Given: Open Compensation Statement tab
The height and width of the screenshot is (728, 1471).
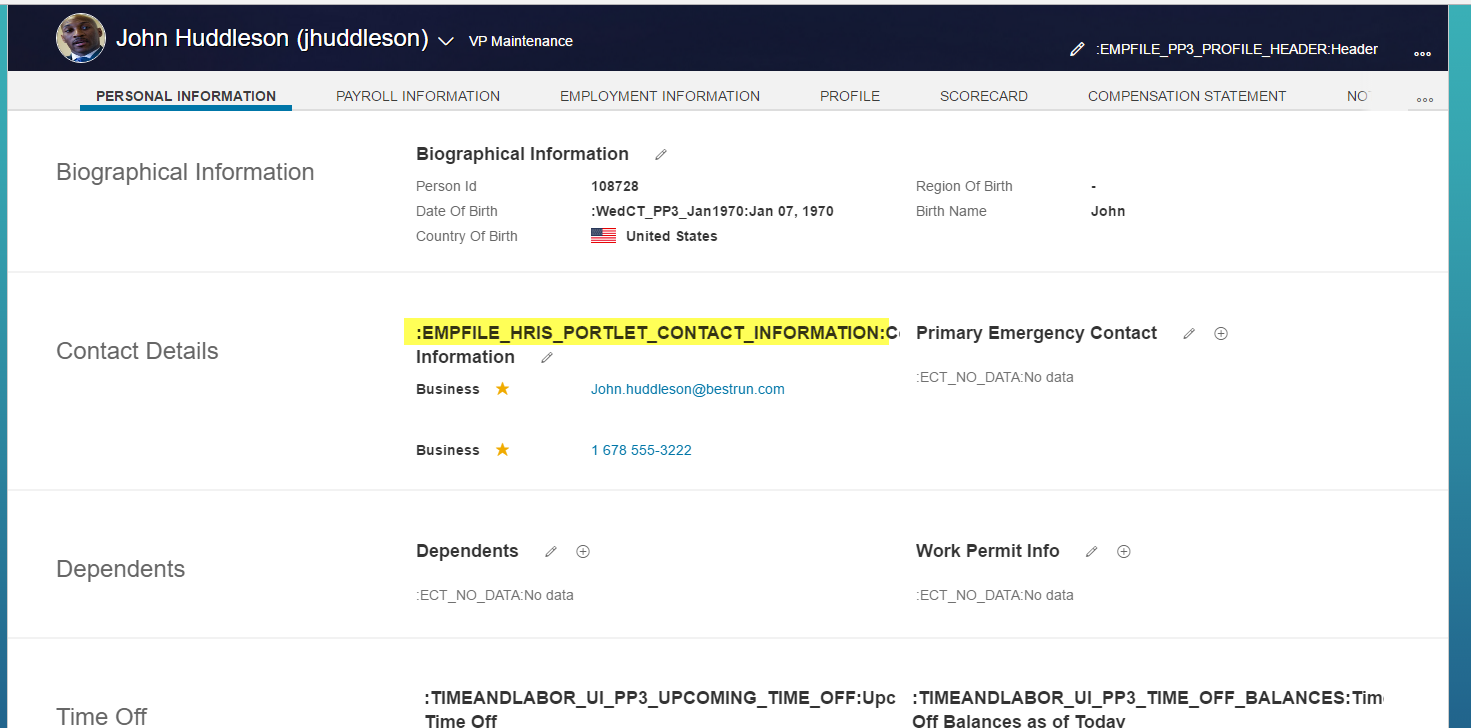Looking at the screenshot, I should 1187,96.
